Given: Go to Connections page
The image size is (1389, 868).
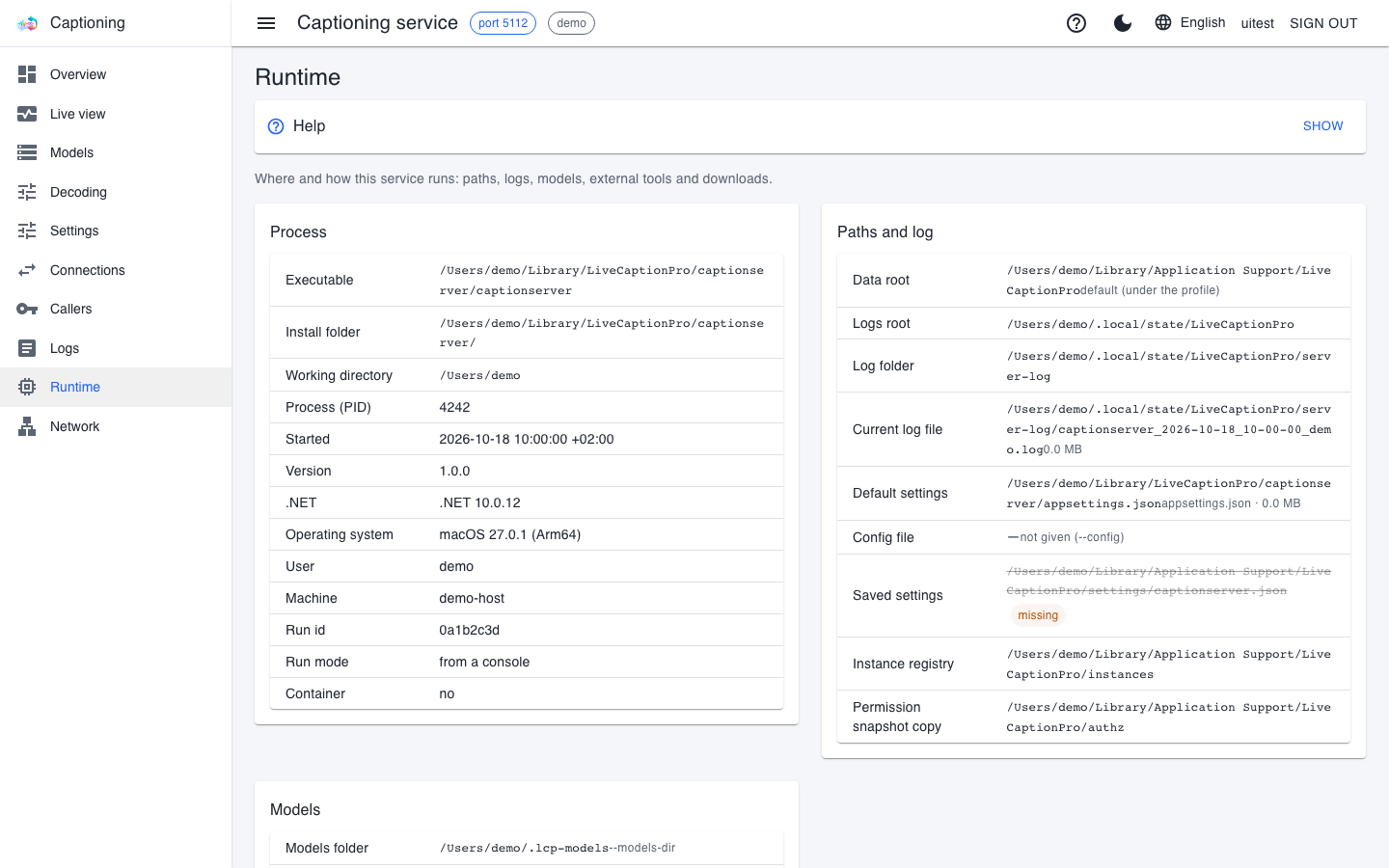Looking at the screenshot, I should pyautogui.click(x=116, y=270).
